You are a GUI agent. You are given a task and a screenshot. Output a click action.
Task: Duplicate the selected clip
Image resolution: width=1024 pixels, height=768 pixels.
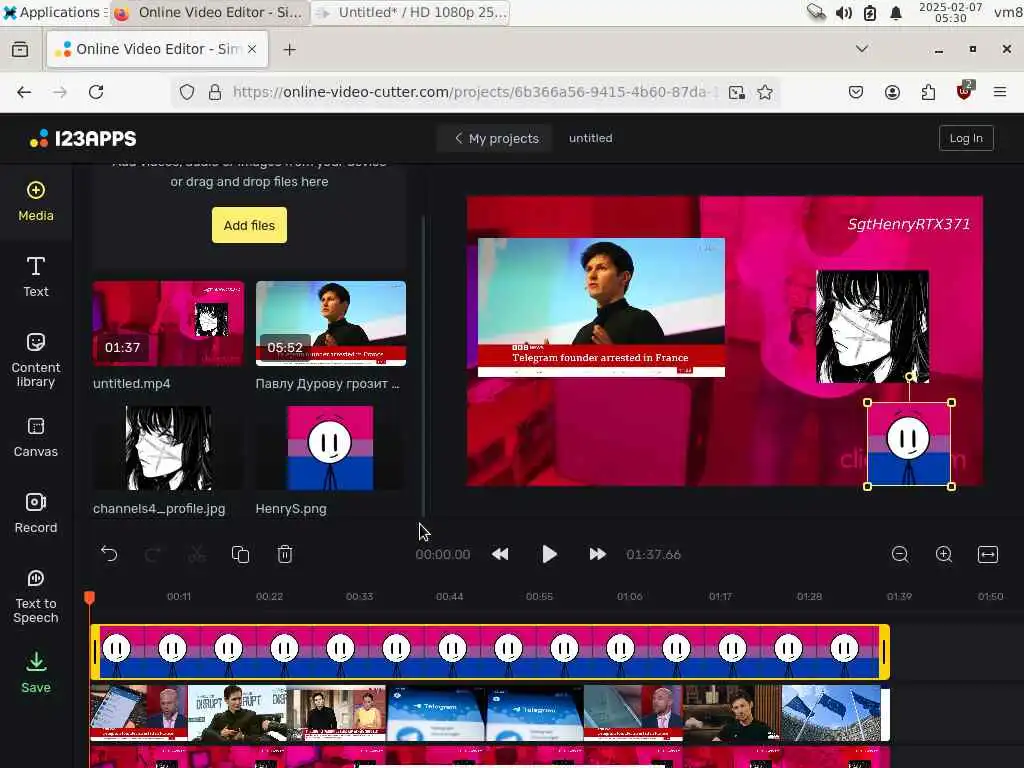coord(240,554)
